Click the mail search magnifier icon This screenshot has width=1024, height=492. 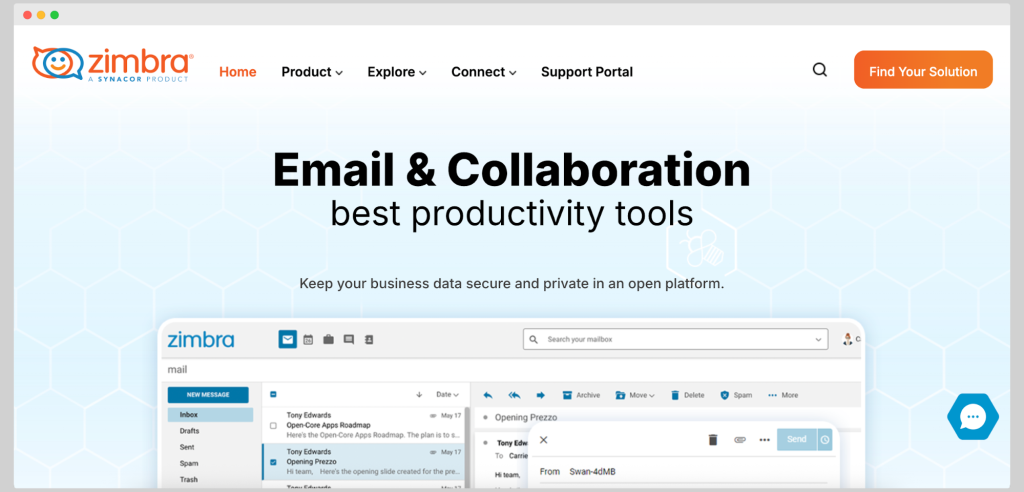coord(534,340)
